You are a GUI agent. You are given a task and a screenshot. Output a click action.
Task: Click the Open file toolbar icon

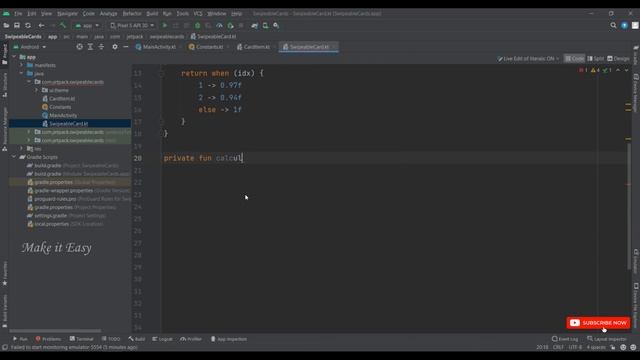[6, 25]
